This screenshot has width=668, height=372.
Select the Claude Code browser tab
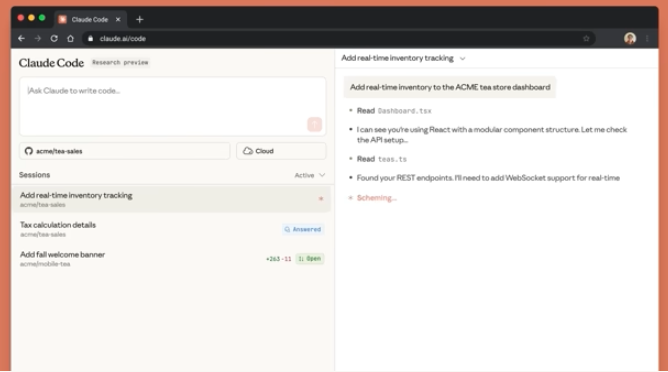90,19
